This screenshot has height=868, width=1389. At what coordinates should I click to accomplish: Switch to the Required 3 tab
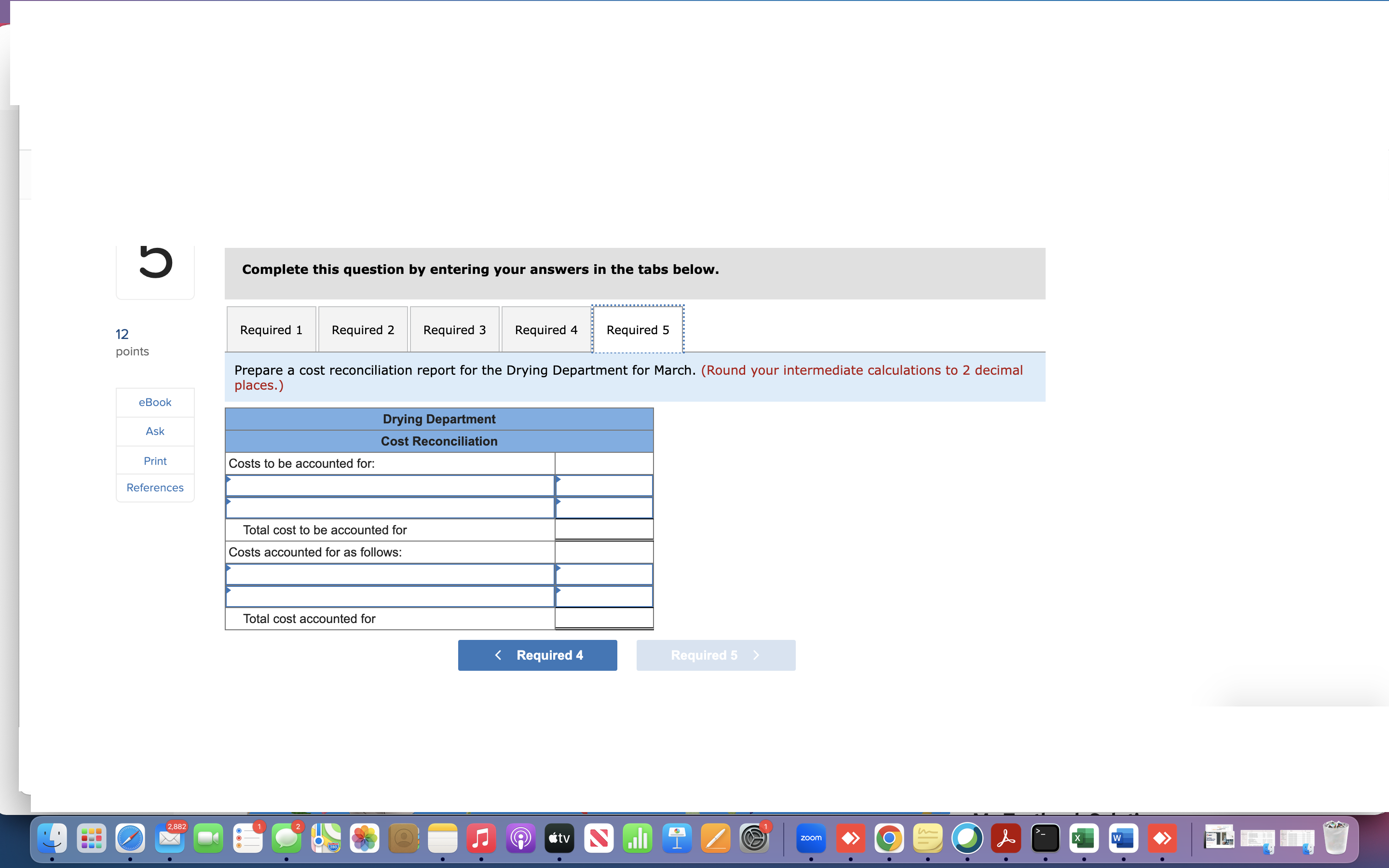[454, 329]
